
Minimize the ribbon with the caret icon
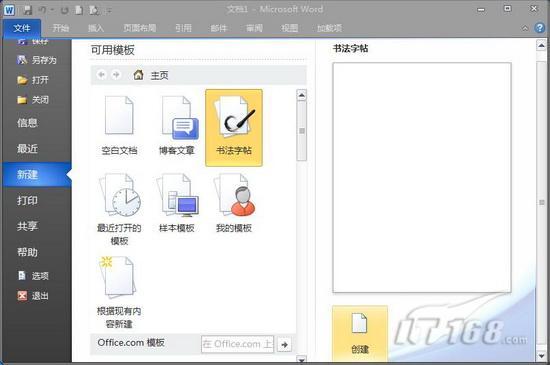pos(525,28)
